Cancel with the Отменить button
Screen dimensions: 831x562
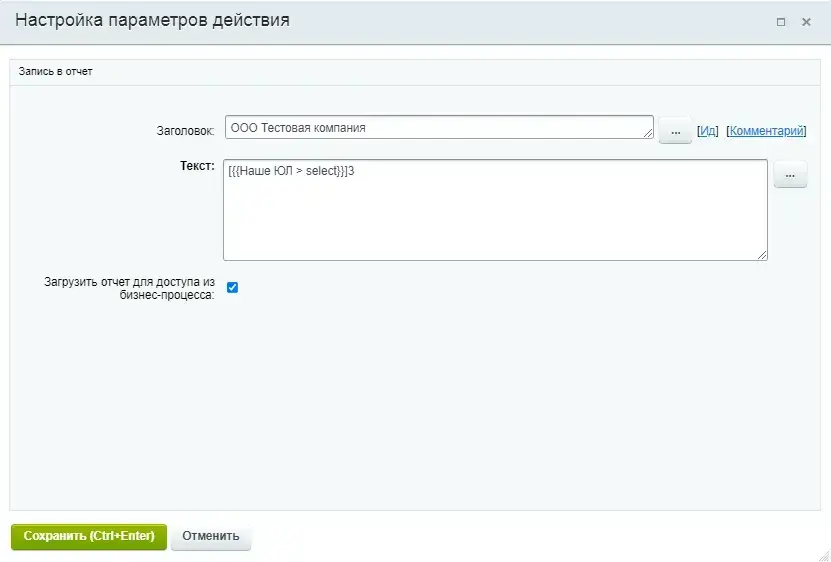coord(210,536)
